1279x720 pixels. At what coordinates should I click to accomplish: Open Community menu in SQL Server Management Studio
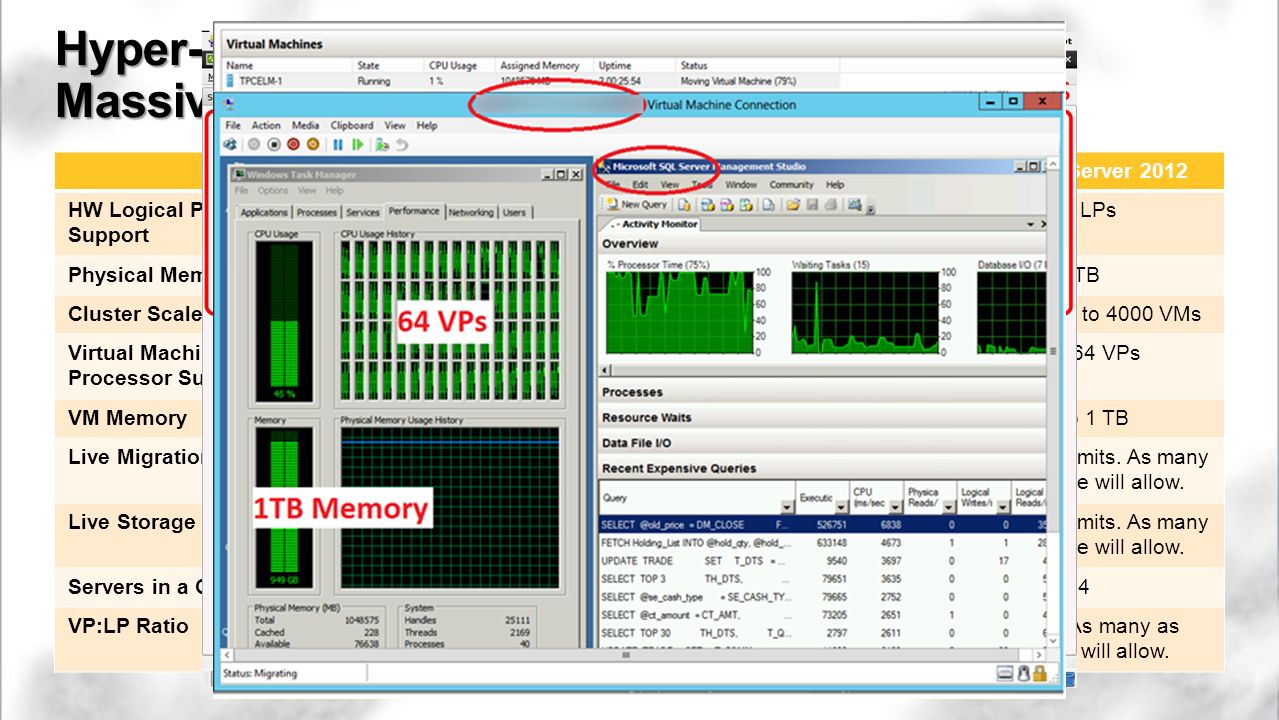(791, 185)
